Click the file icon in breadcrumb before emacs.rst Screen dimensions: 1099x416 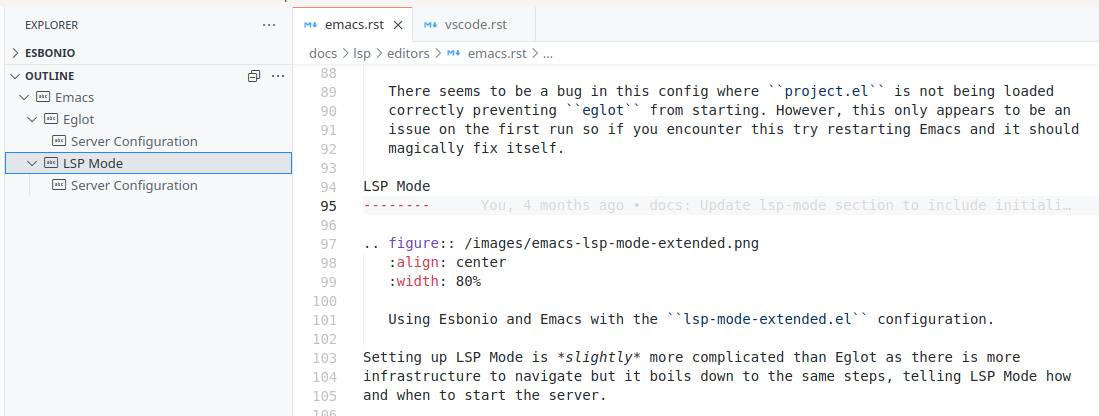(454, 53)
